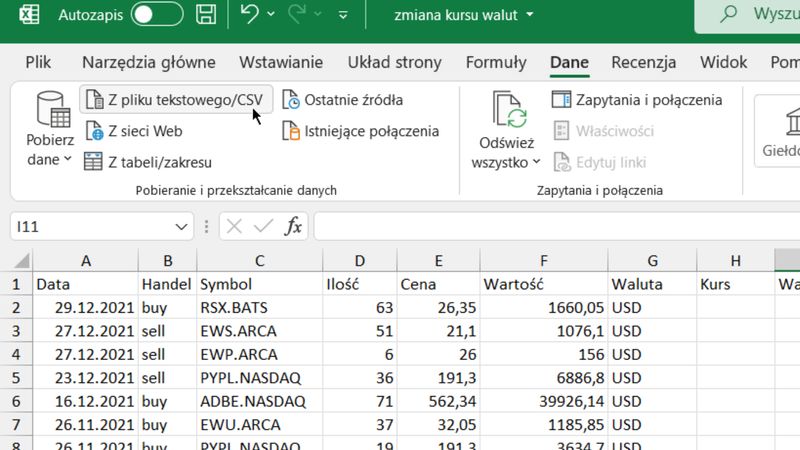The image size is (800, 450).
Task: Open the Wstawianie ribbon tab
Action: click(281, 62)
